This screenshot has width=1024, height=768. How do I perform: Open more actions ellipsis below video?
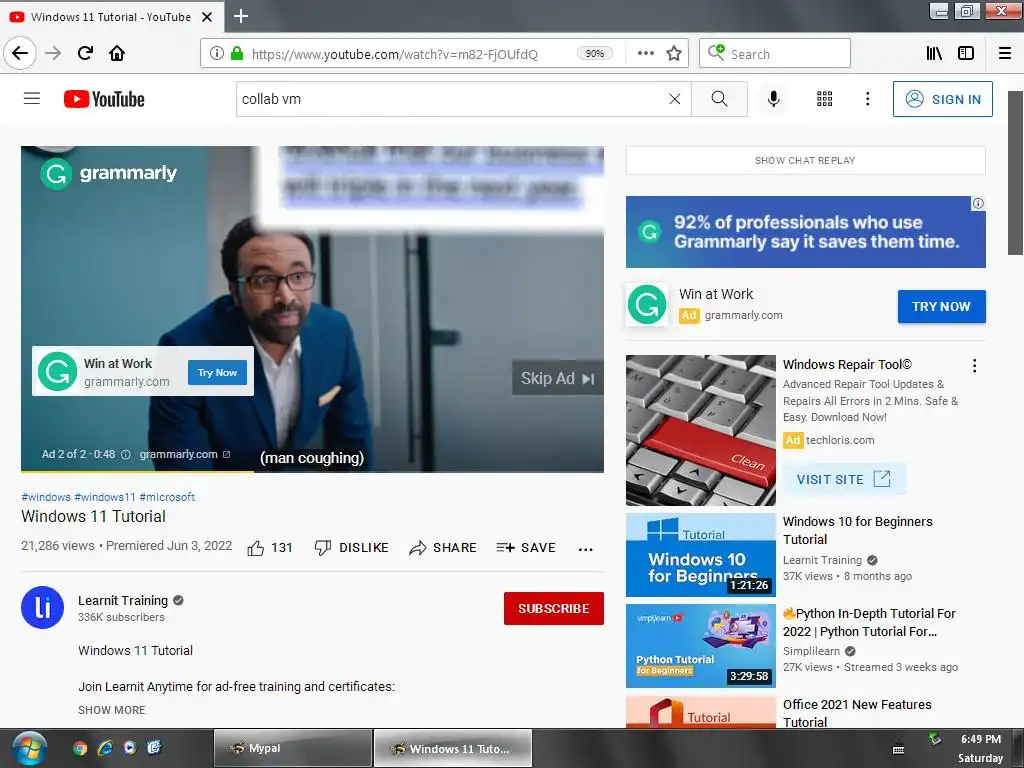pyautogui.click(x=586, y=549)
